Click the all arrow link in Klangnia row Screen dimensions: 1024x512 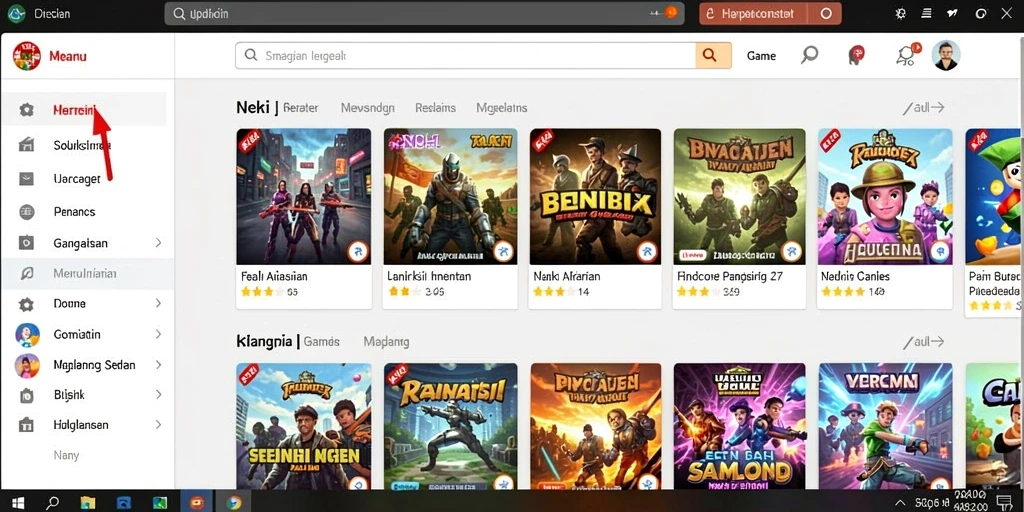pos(923,342)
